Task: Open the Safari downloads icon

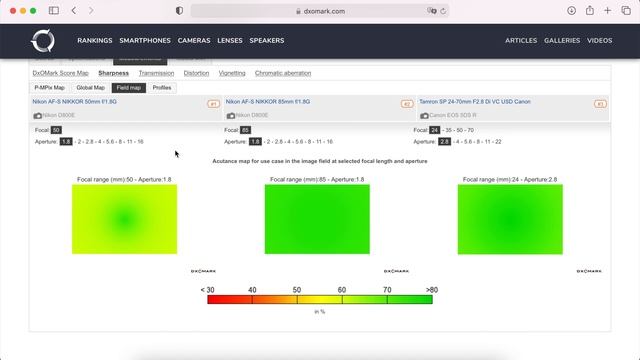Action: (571, 11)
